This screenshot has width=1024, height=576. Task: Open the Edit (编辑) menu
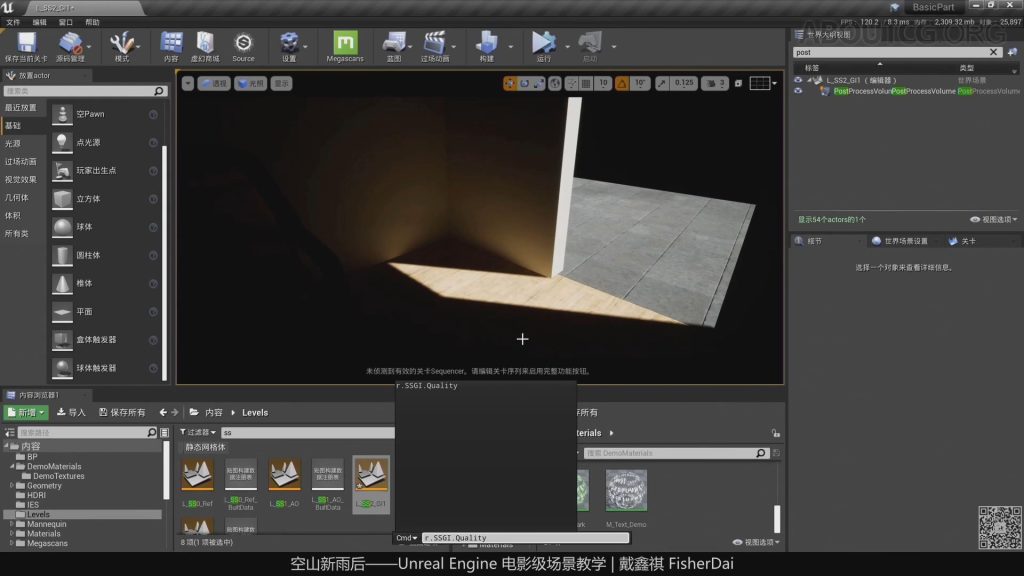click(x=40, y=22)
